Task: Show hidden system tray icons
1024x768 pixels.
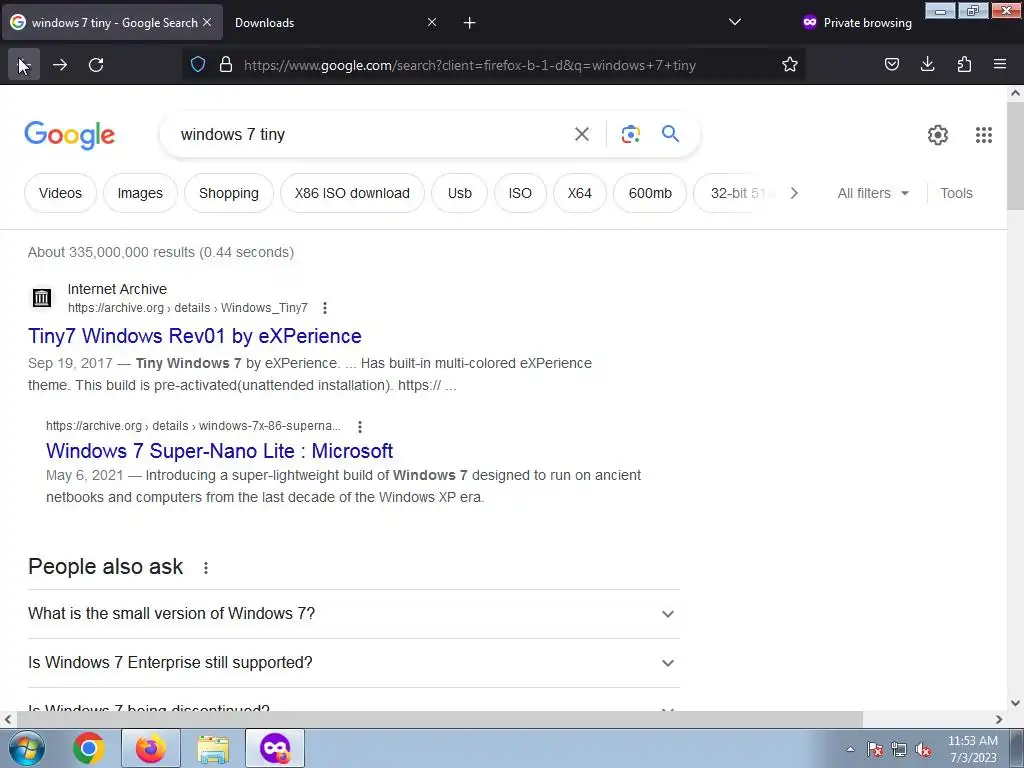Action: tap(850, 749)
